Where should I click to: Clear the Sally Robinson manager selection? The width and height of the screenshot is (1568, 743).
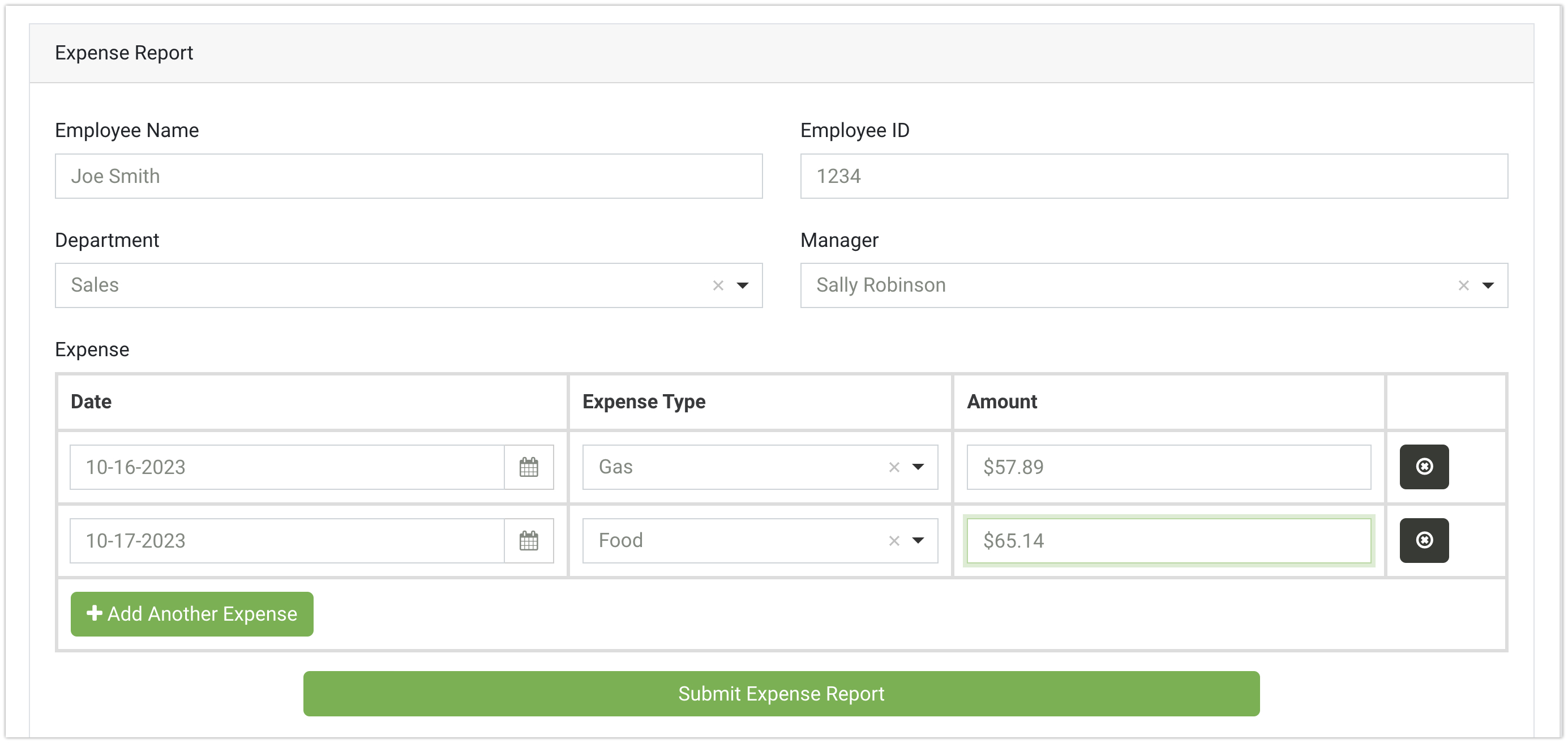tap(1463, 285)
